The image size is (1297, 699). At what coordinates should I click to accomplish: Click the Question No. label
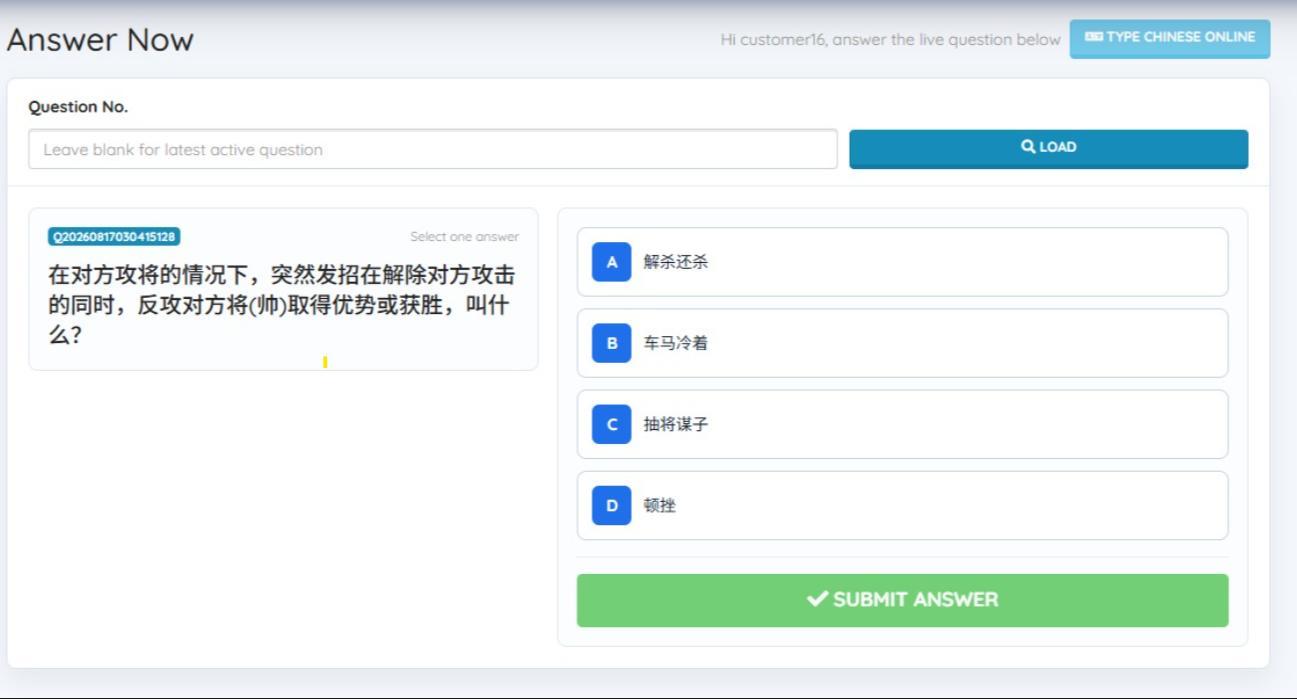[x=78, y=107]
